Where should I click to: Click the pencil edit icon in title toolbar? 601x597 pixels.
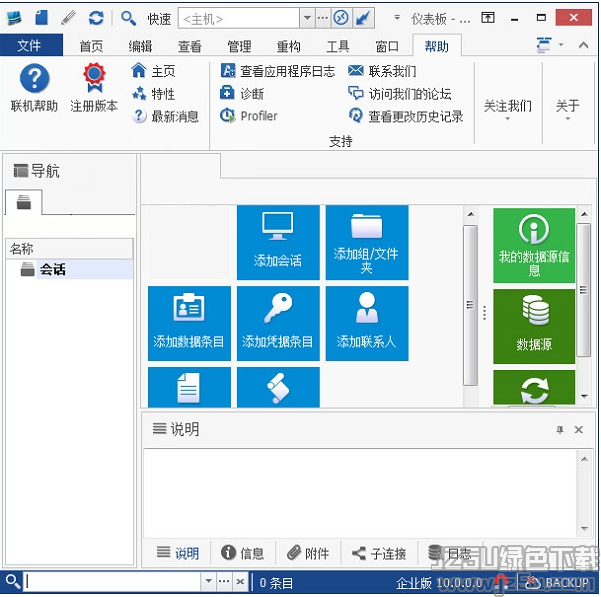pos(69,18)
